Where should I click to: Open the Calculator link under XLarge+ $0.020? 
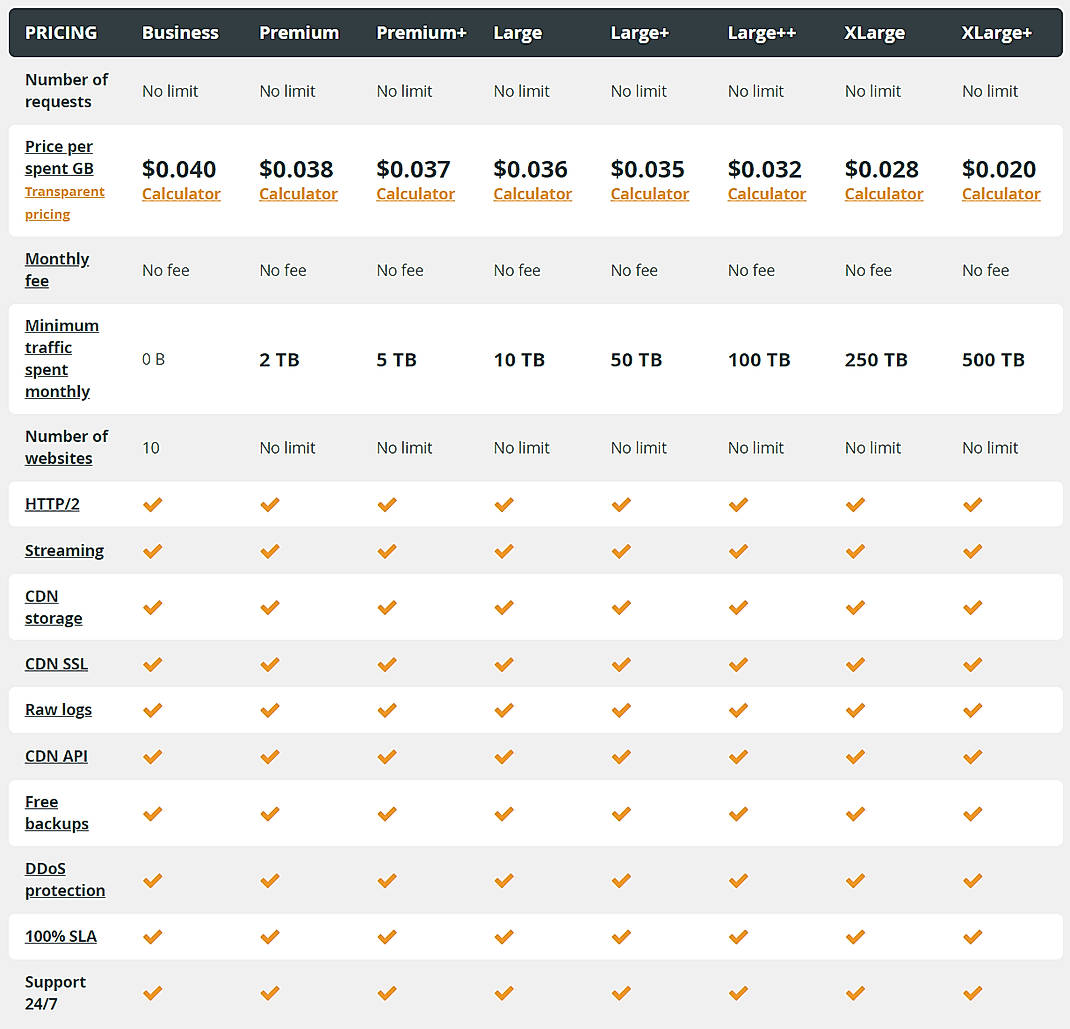pyautogui.click(x=1001, y=194)
